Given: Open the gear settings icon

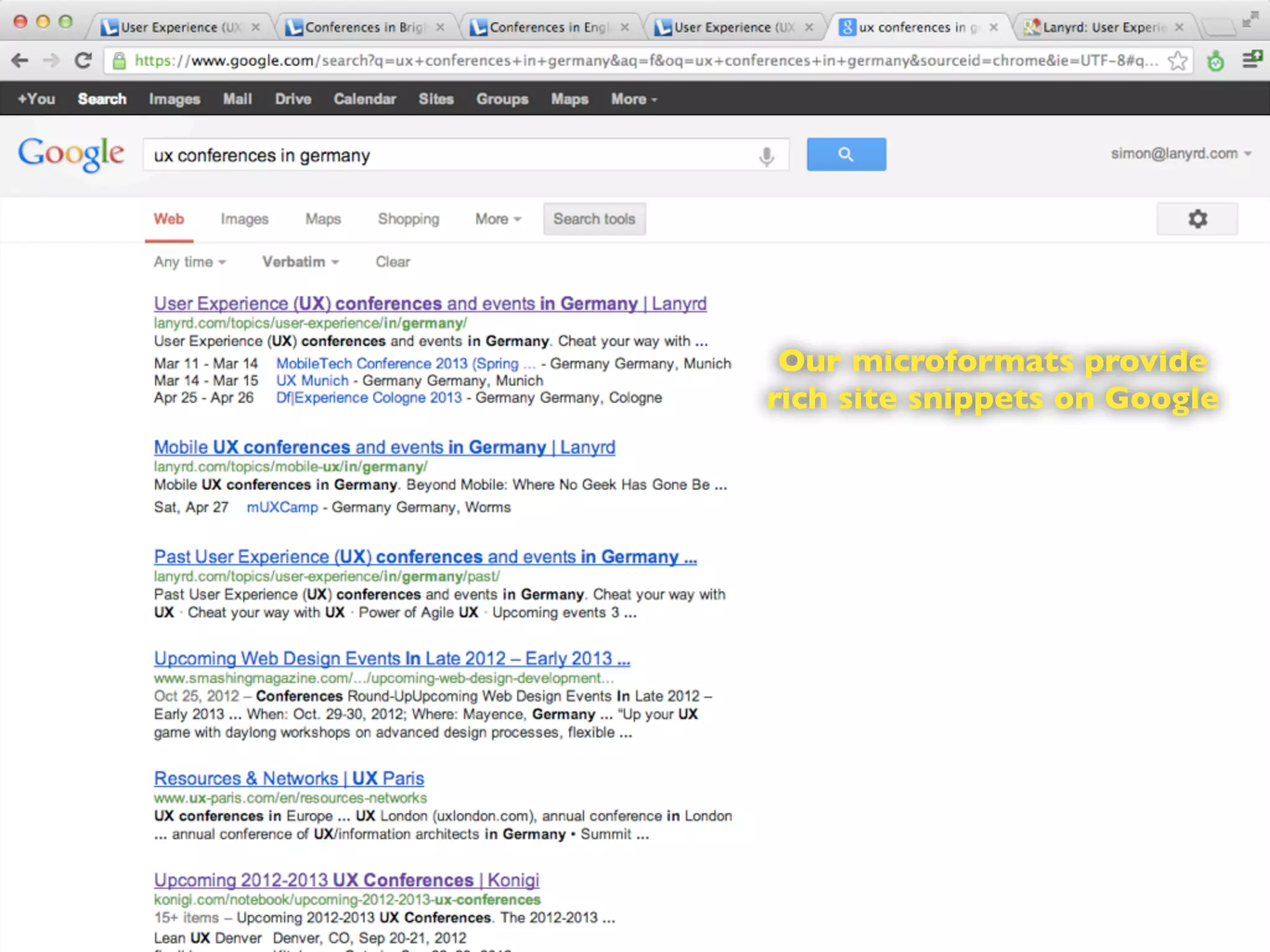Looking at the screenshot, I should 1197,219.
